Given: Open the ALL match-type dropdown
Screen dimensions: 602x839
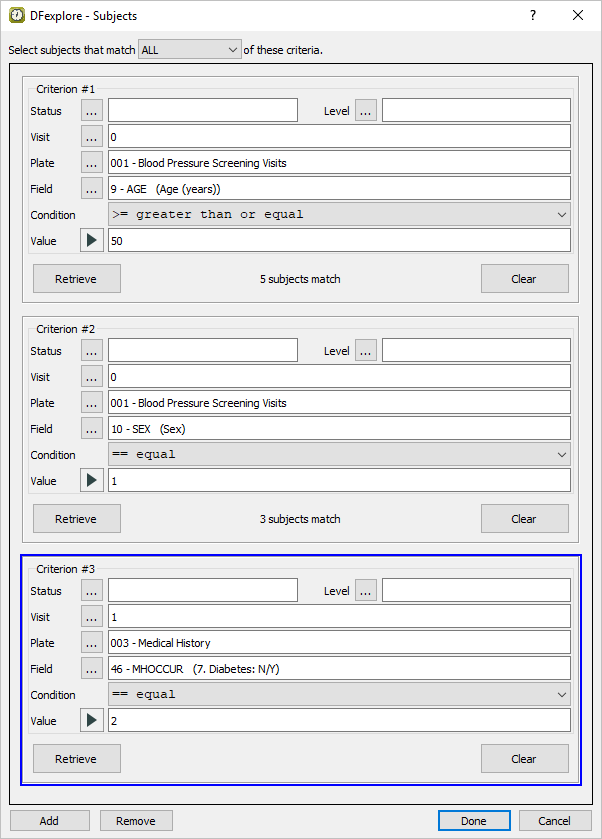Looking at the screenshot, I should pyautogui.click(x=190, y=50).
